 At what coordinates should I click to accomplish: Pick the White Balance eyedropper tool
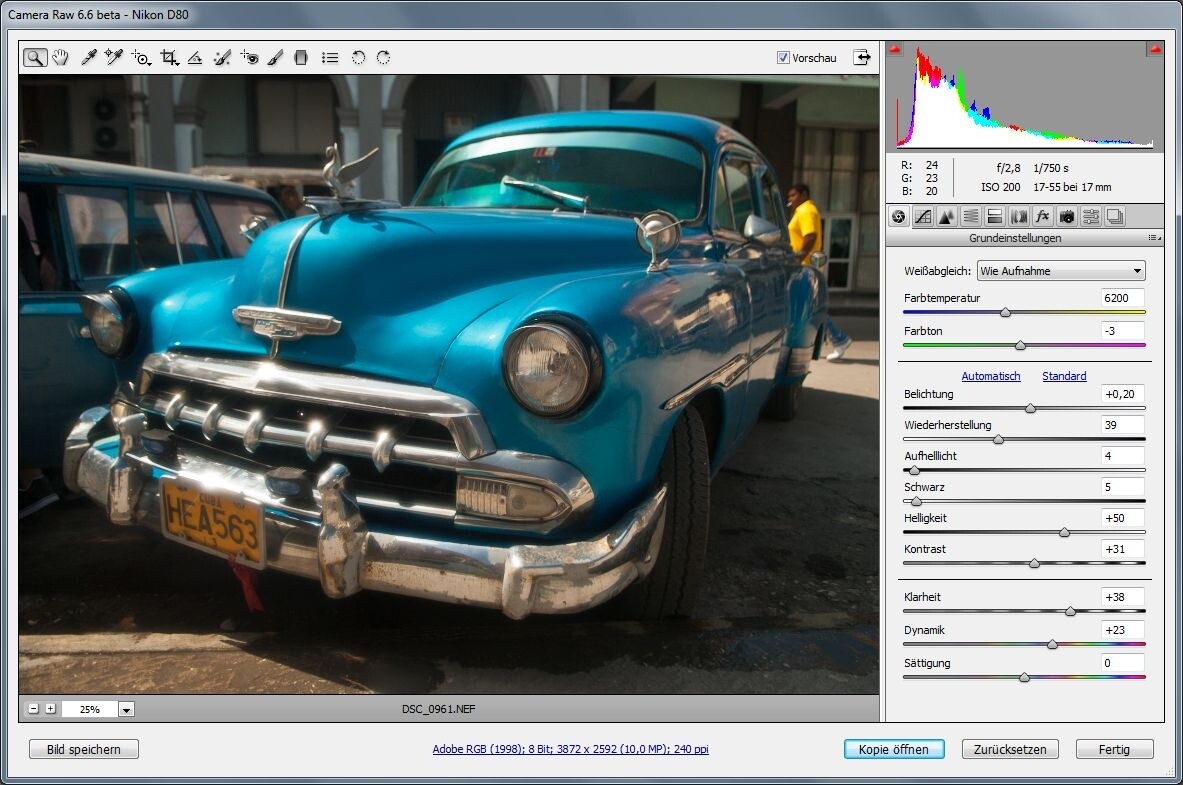pyautogui.click(x=88, y=57)
